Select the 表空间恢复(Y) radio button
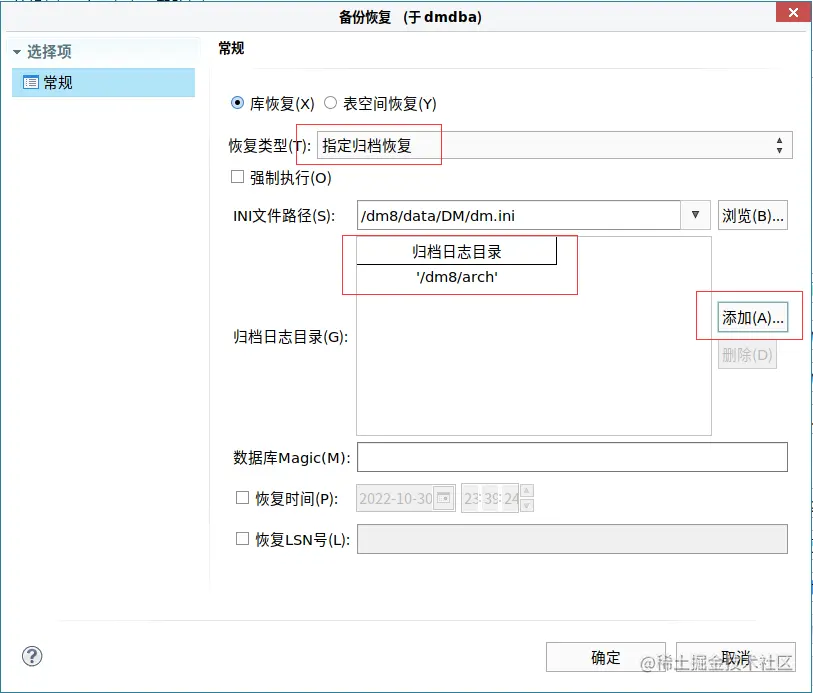 330,103
